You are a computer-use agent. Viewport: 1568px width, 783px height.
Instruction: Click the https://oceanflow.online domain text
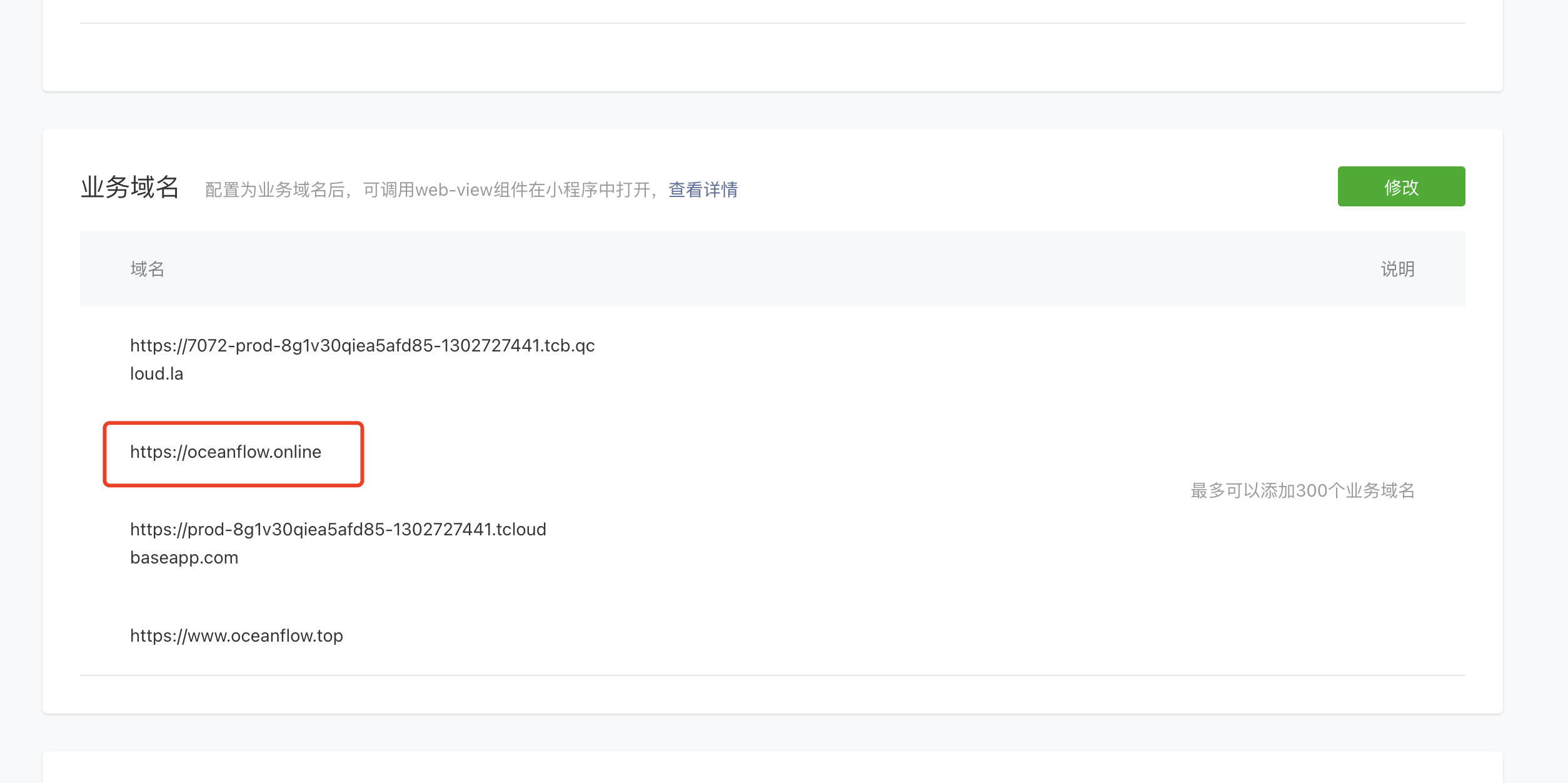point(226,452)
